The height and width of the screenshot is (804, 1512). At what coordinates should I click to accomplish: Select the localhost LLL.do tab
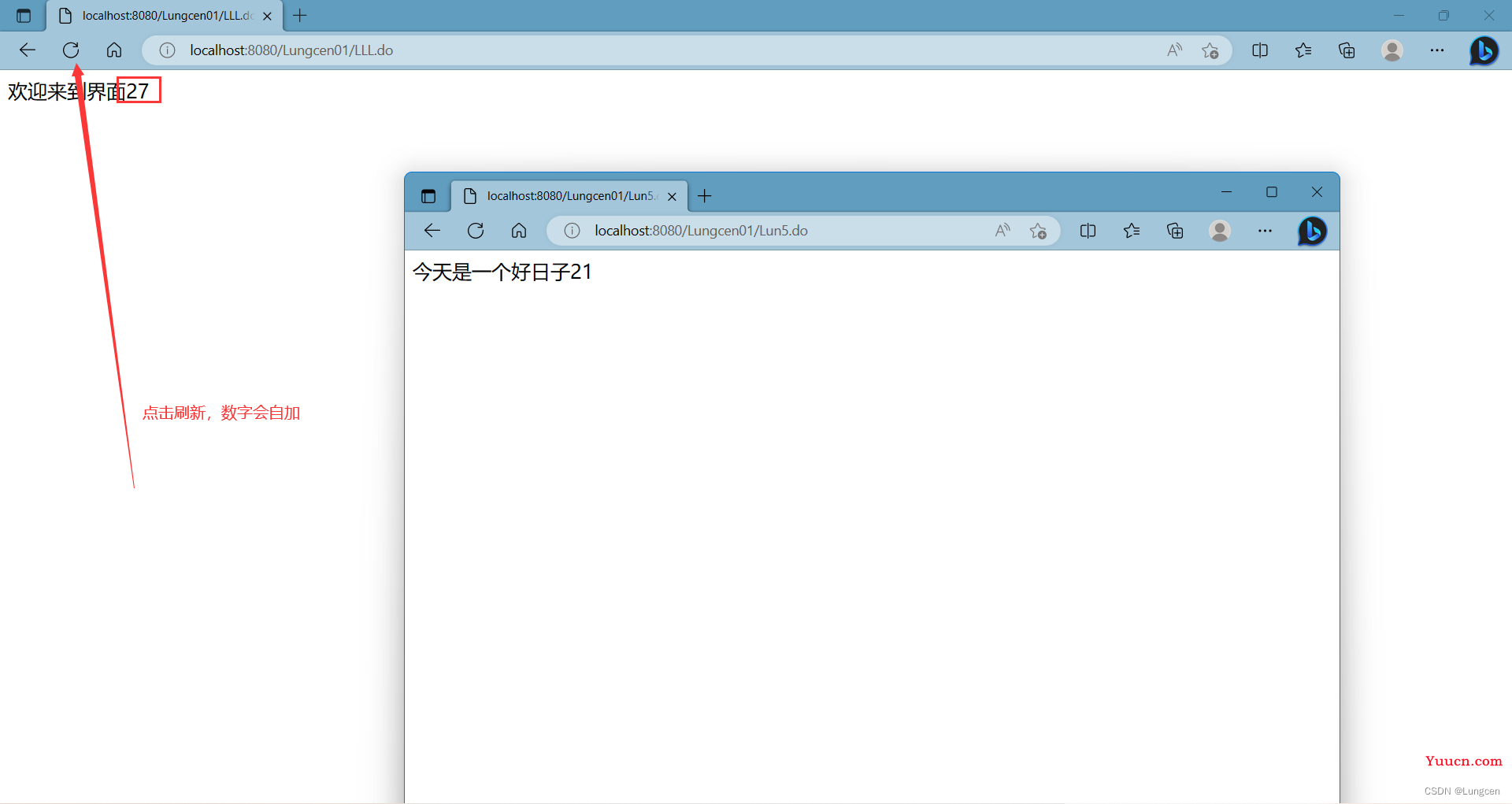(165, 16)
